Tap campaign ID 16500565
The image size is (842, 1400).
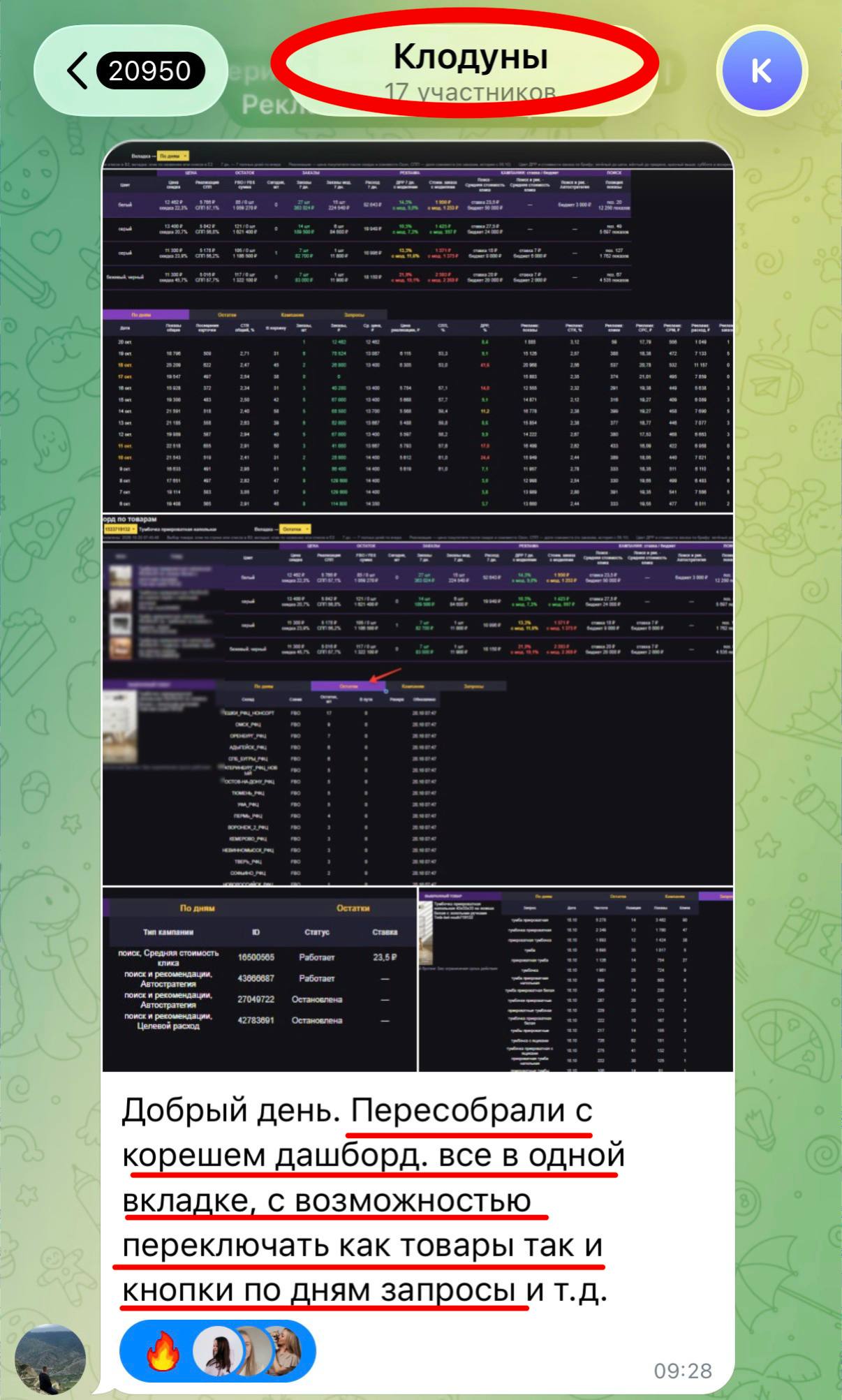coord(256,957)
